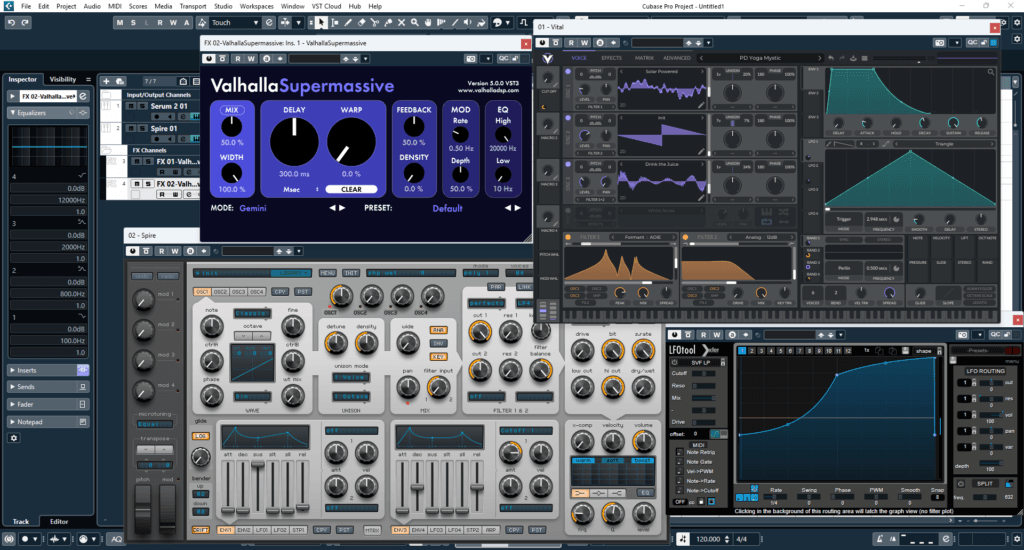Open the File menu
Image resolution: width=1024 pixels, height=550 pixels.
click(26, 6)
